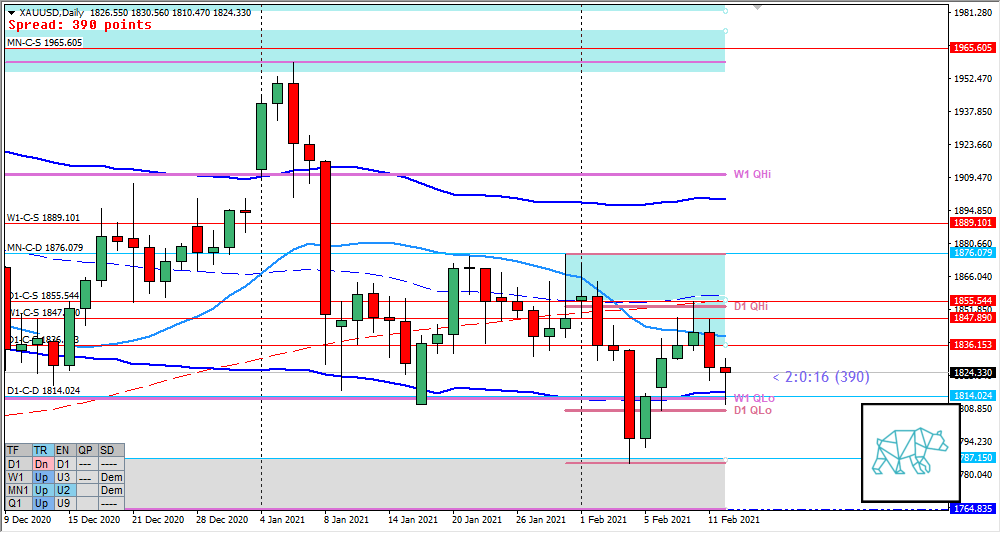Click the '4 Jan 2021' date on time axis
The image size is (1001, 533).
pyautogui.click(x=281, y=520)
